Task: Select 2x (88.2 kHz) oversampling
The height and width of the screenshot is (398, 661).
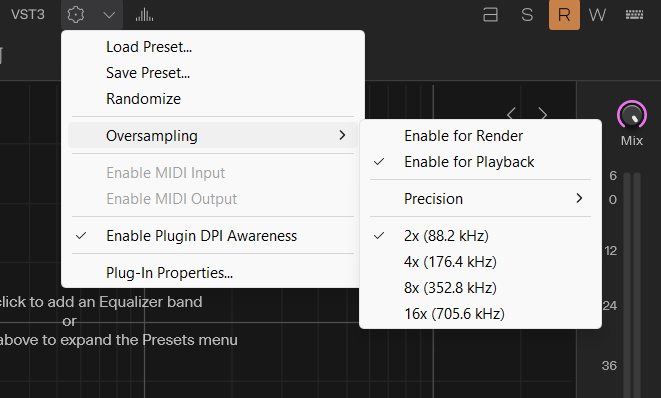Action: pos(480,236)
